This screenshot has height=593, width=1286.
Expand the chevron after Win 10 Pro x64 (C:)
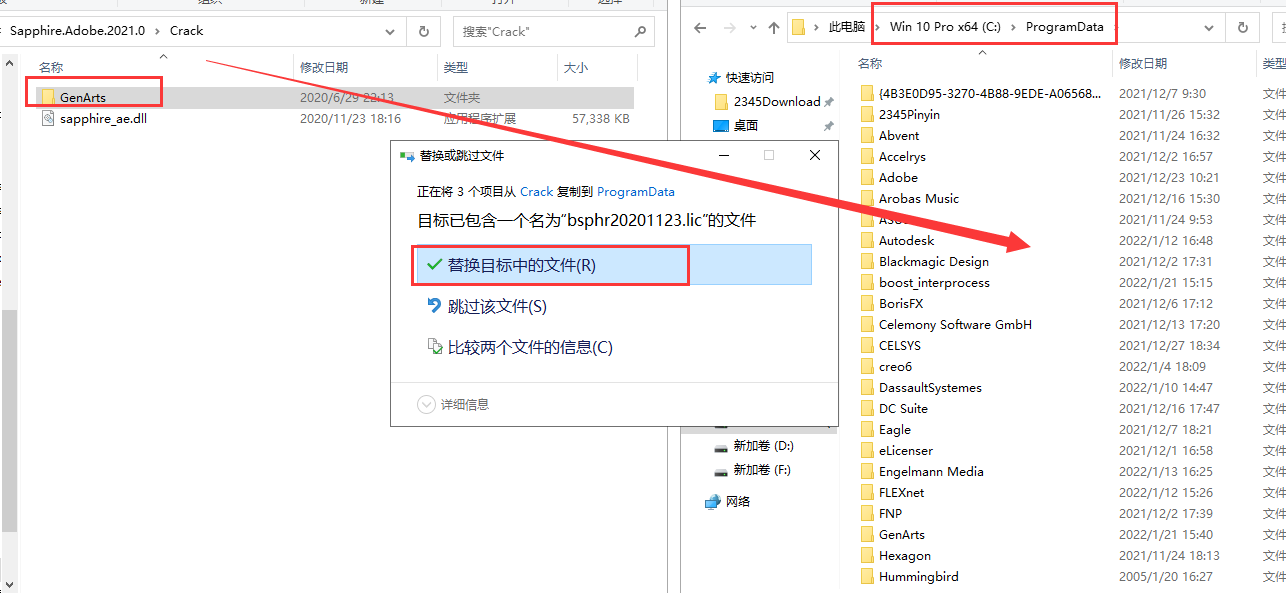(1013, 27)
